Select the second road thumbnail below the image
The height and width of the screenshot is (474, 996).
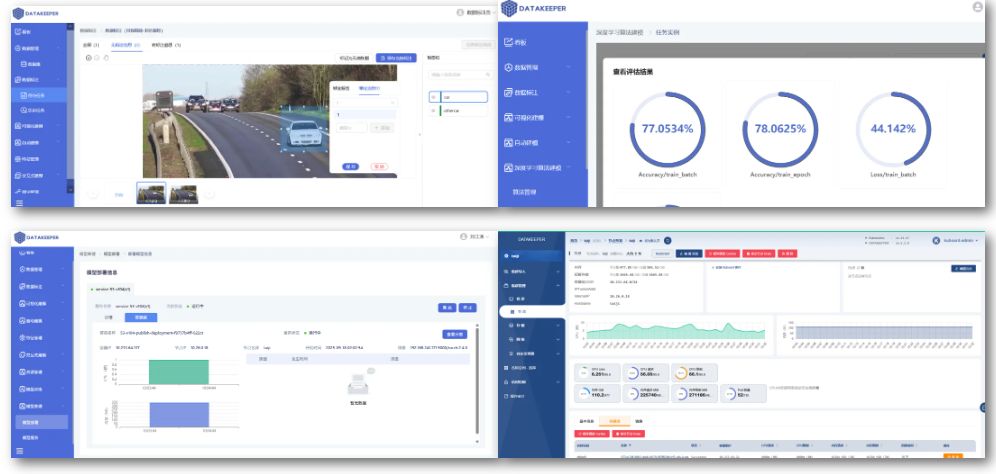(183, 193)
